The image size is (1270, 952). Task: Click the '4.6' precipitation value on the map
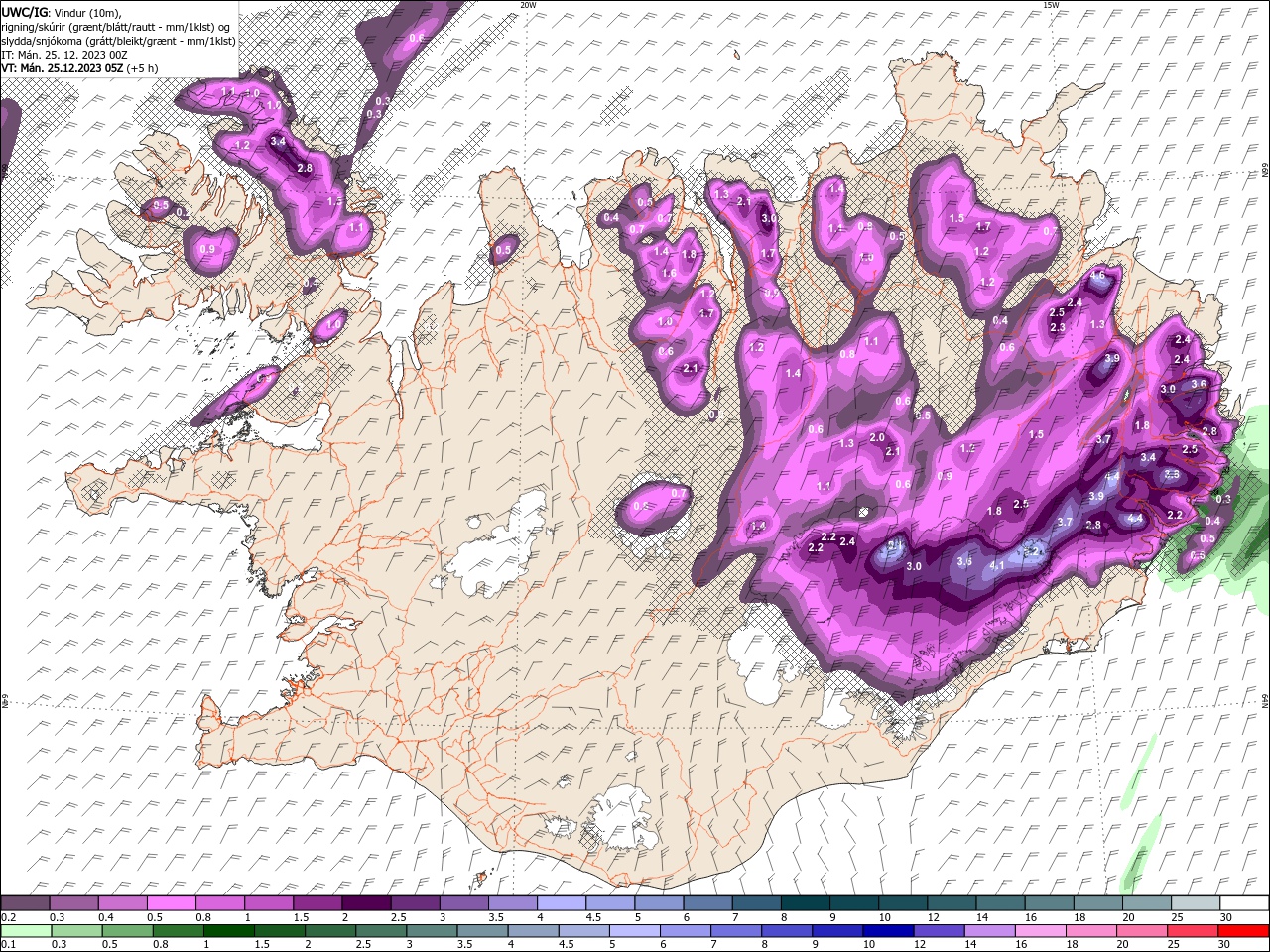point(1098,275)
